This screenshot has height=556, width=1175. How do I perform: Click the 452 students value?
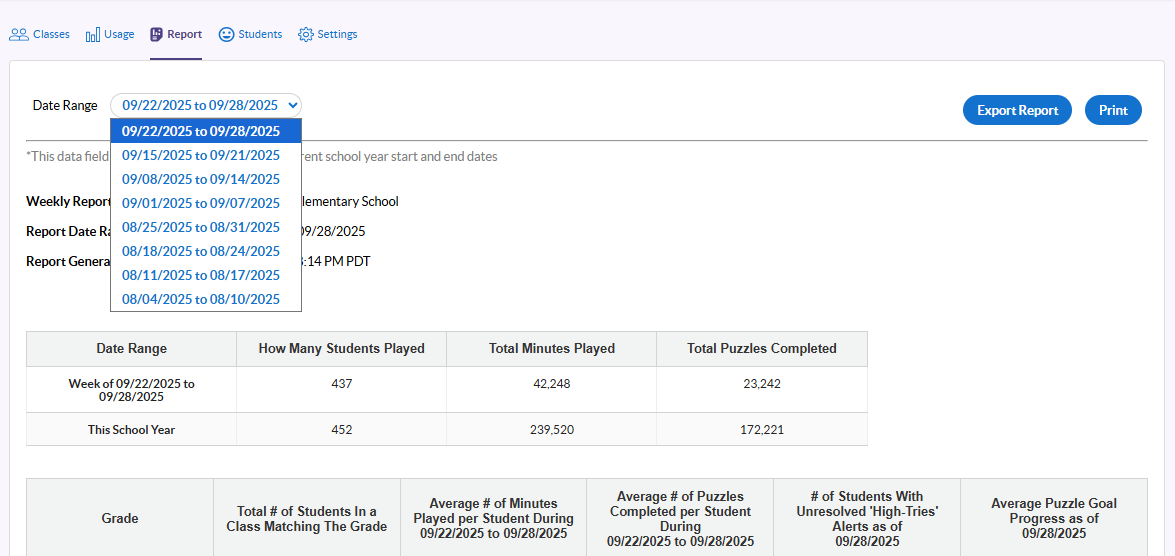(342, 430)
